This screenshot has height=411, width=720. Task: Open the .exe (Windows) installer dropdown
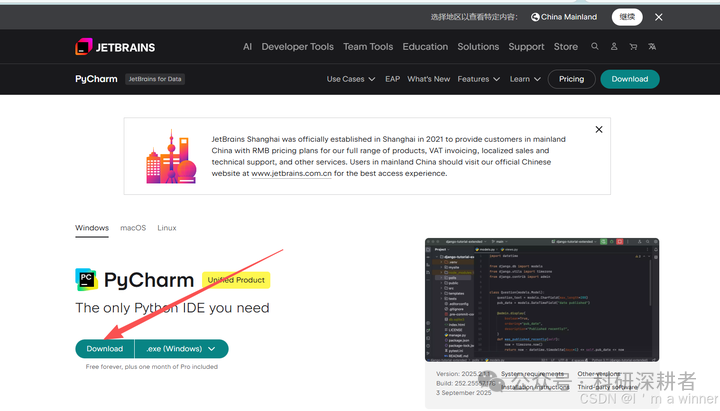click(x=181, y=349)
